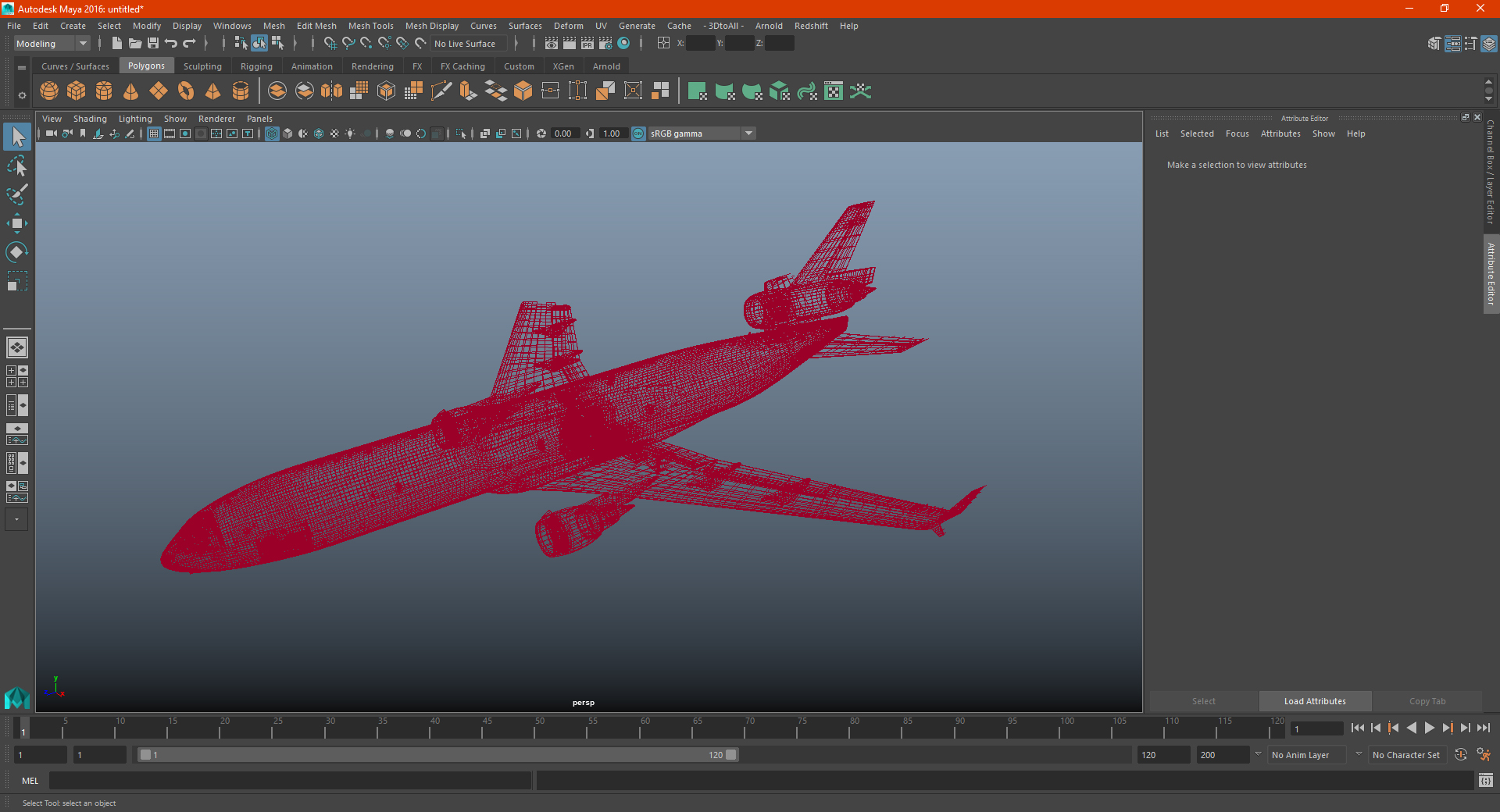Switch to the Sculpting shelf tab

point(202,66)
